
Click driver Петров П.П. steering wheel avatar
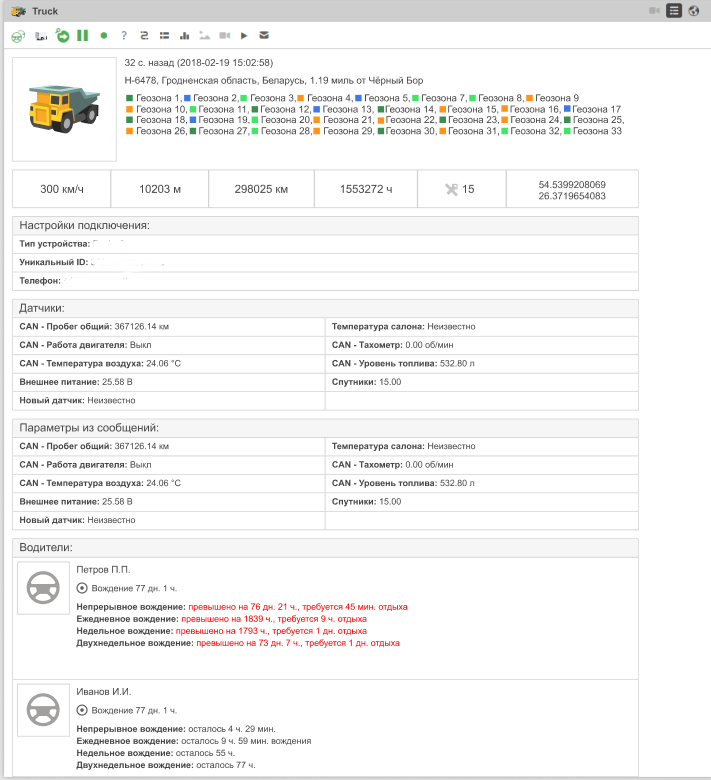[44, 587]
